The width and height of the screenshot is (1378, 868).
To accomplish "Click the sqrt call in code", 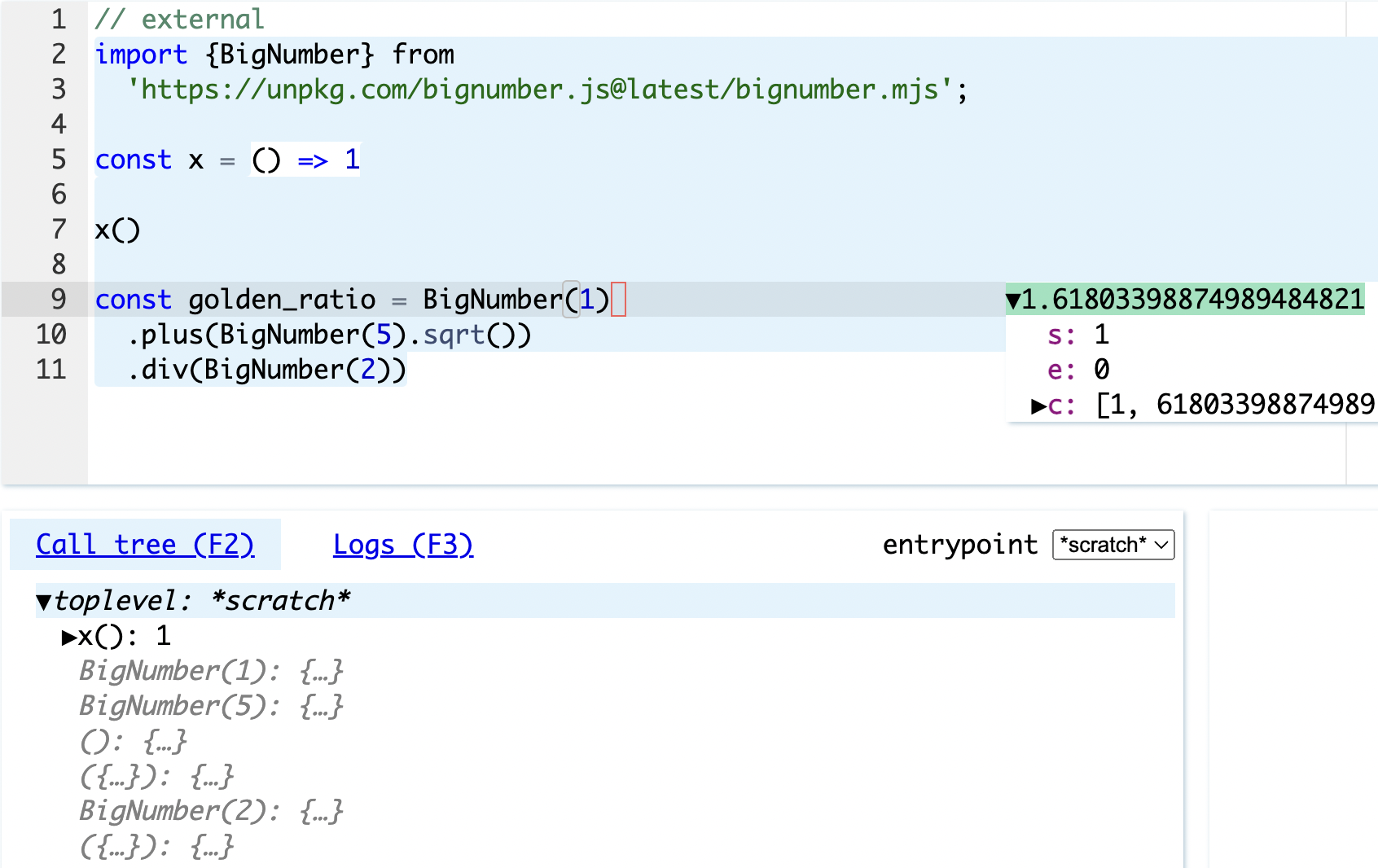I will 454,335.
